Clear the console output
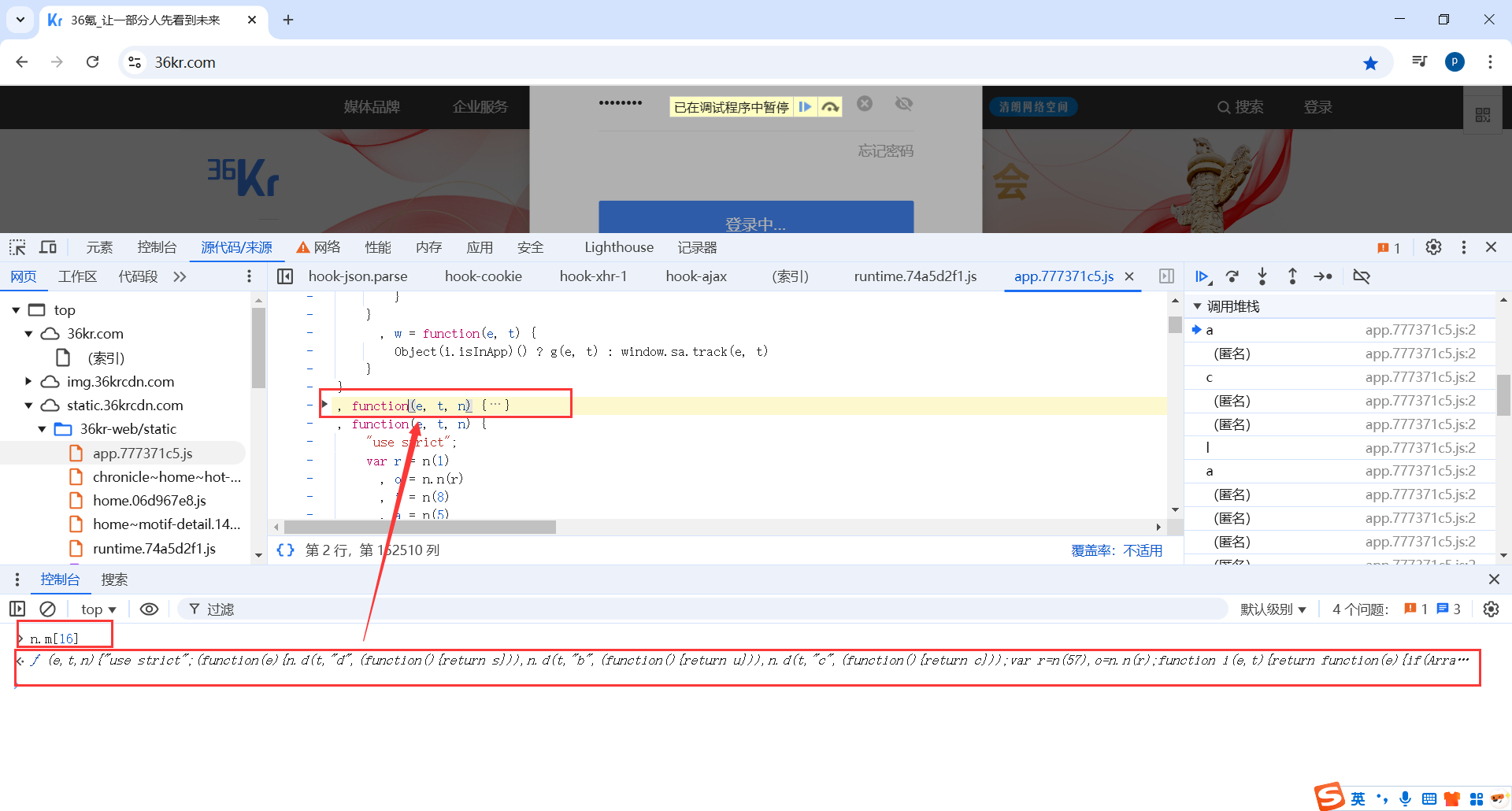This screenshot has width=1512, height=811. [x=47, y=609]
